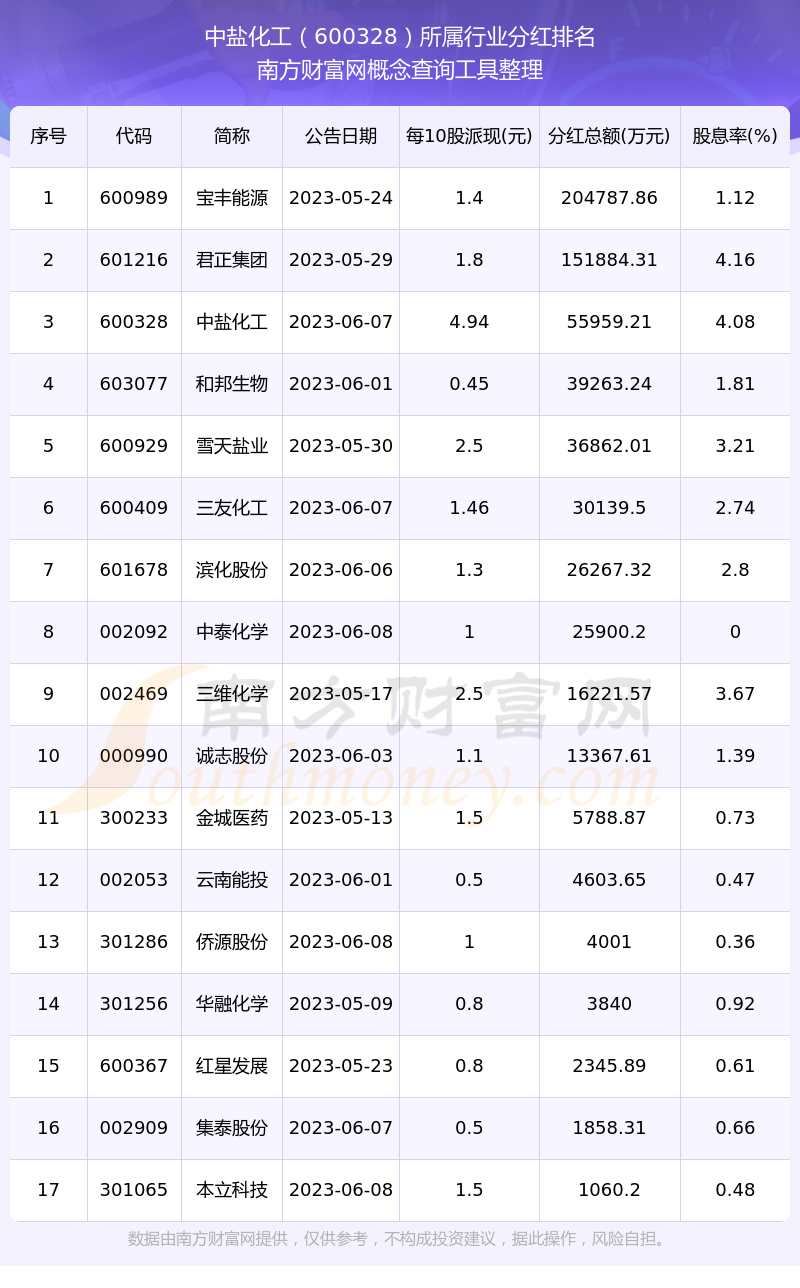The width and height of the screenshot is (800, 1288).
Task: Click the 云南能投 name cell
Action: coord(232,880)
